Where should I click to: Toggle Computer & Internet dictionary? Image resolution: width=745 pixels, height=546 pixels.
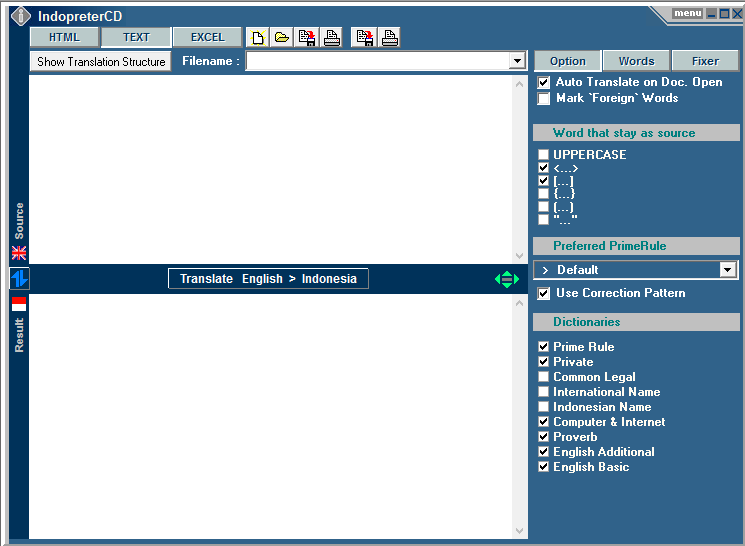pos(543,421)
